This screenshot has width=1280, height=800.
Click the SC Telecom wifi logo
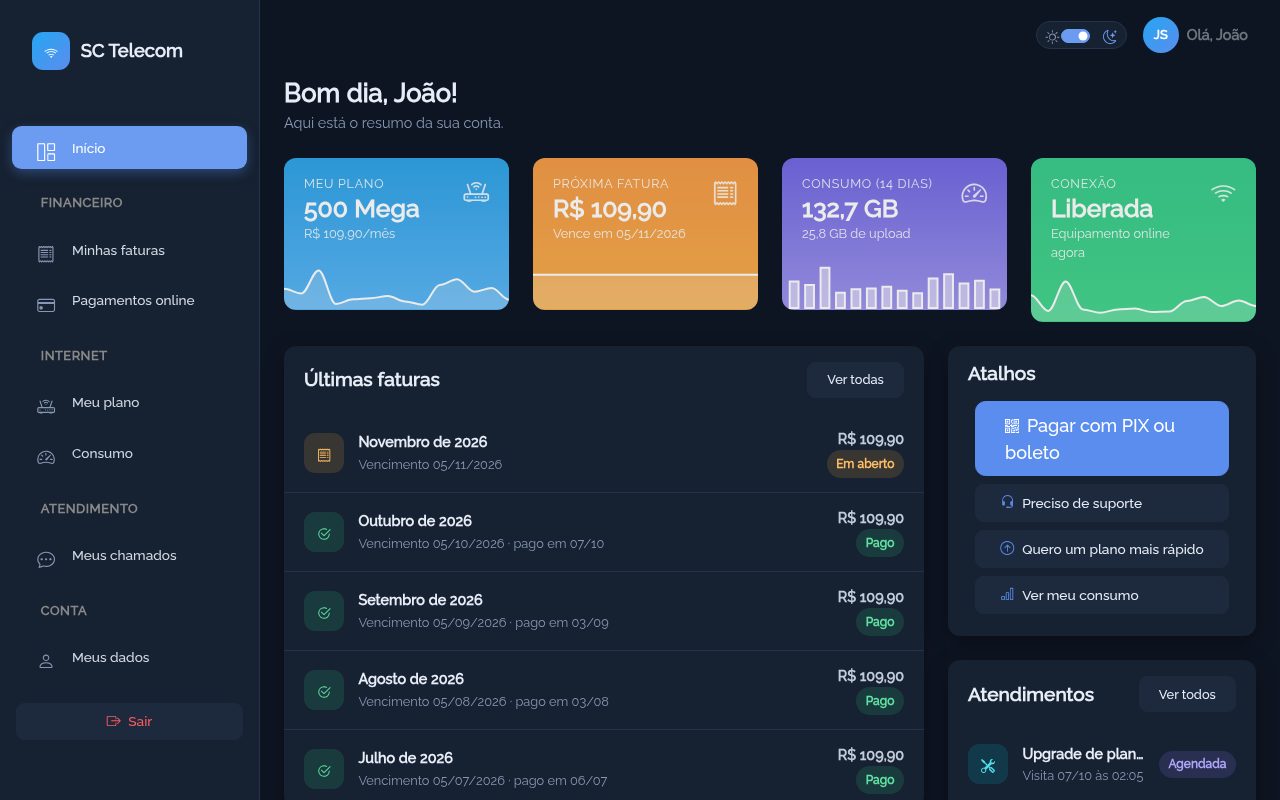pos(51,51)
